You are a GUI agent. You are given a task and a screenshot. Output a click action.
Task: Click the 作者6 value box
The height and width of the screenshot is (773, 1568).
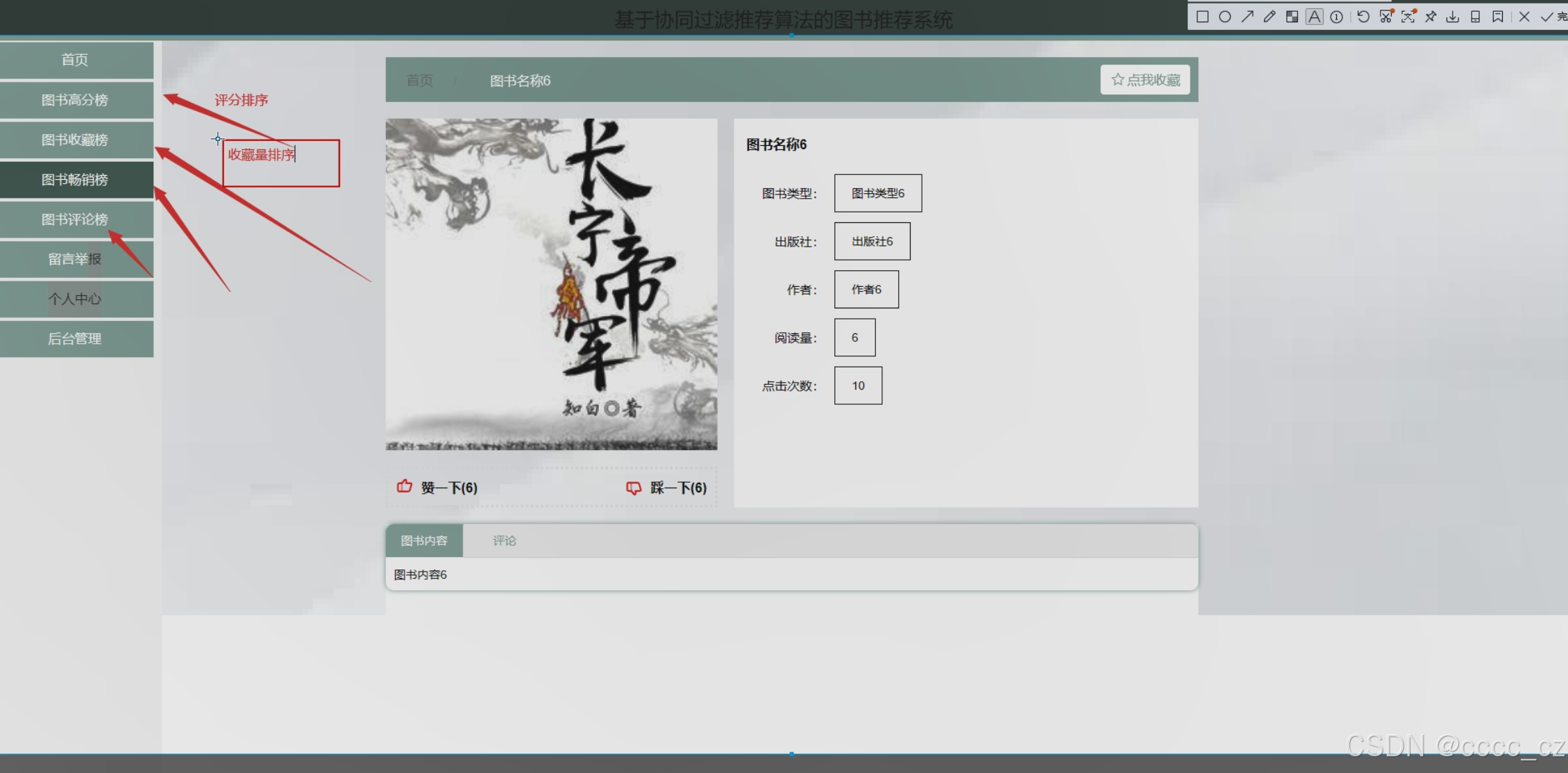click(x=866, y=289)
